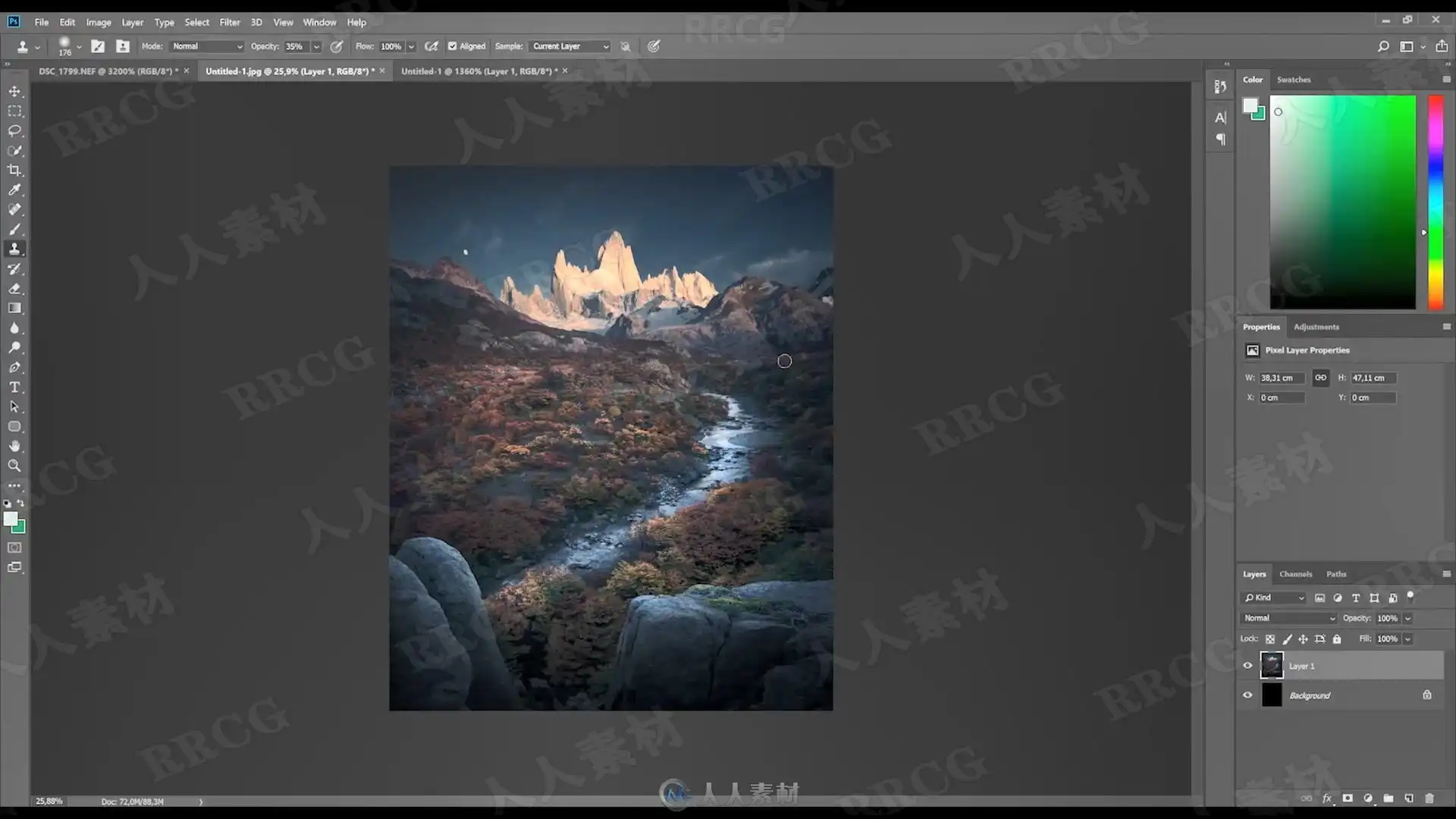Switch to the Channels tab
The height and width of the screenshot is (819, 1456).
[1295, 574]
